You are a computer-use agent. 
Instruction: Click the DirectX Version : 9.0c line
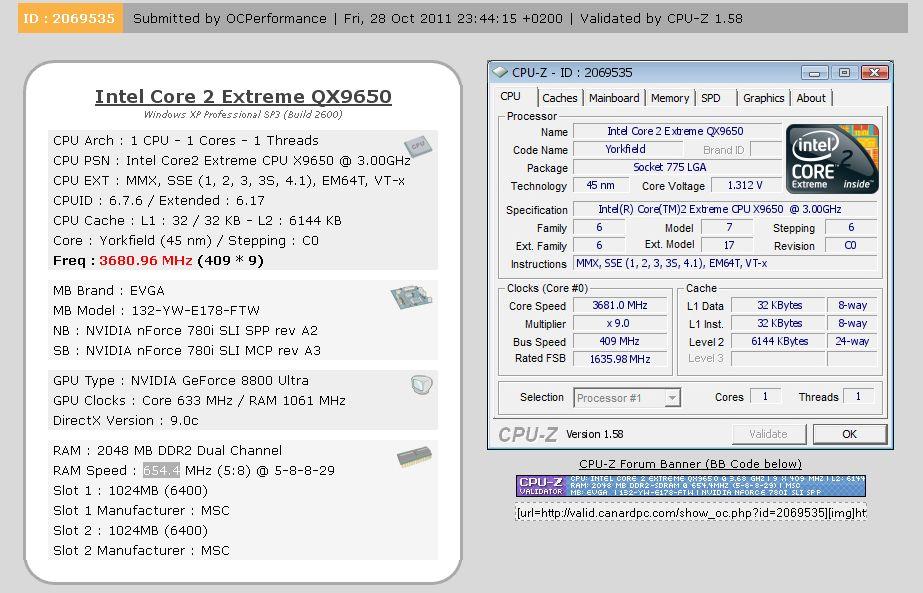click(125, 420)
